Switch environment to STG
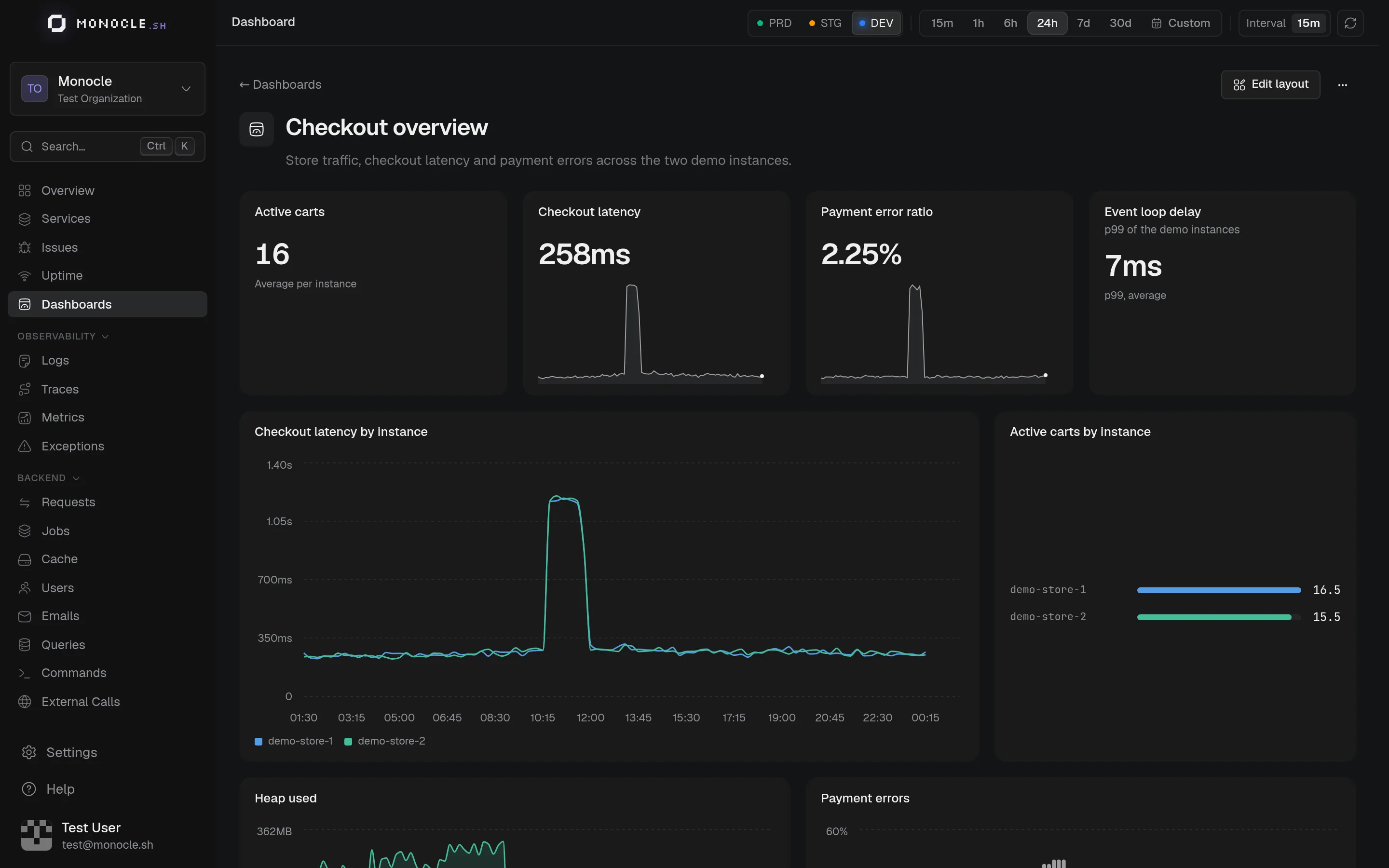Image resolution: width=1389 pixels, height=868 pixels. pyautogui.click(x=825, y=23)
